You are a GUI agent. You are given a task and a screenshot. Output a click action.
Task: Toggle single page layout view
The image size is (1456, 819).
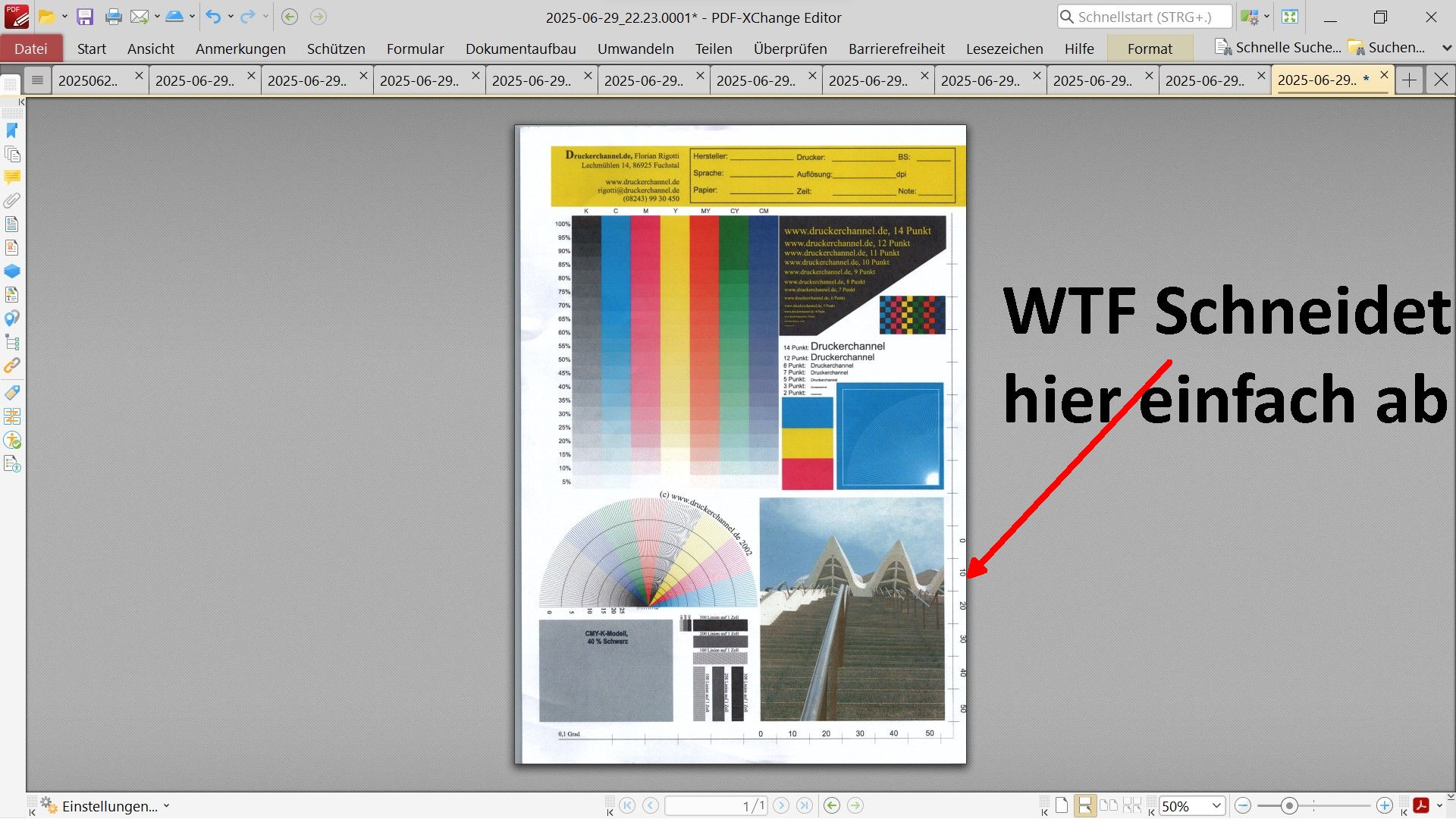(x=1062, y=805)
